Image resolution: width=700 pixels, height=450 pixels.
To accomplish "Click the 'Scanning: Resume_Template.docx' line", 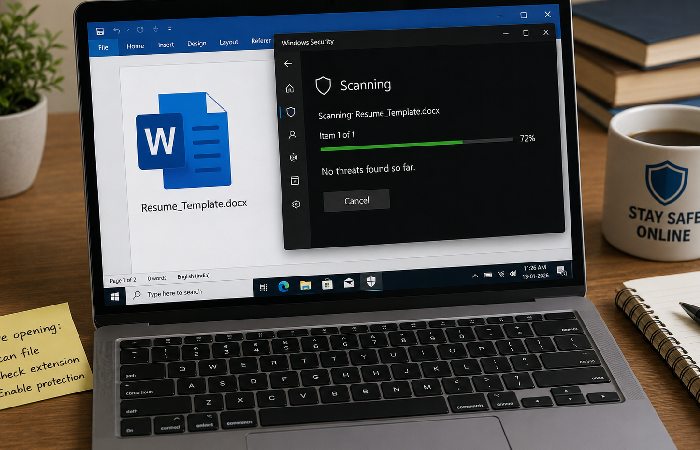I will pos(379,113).
